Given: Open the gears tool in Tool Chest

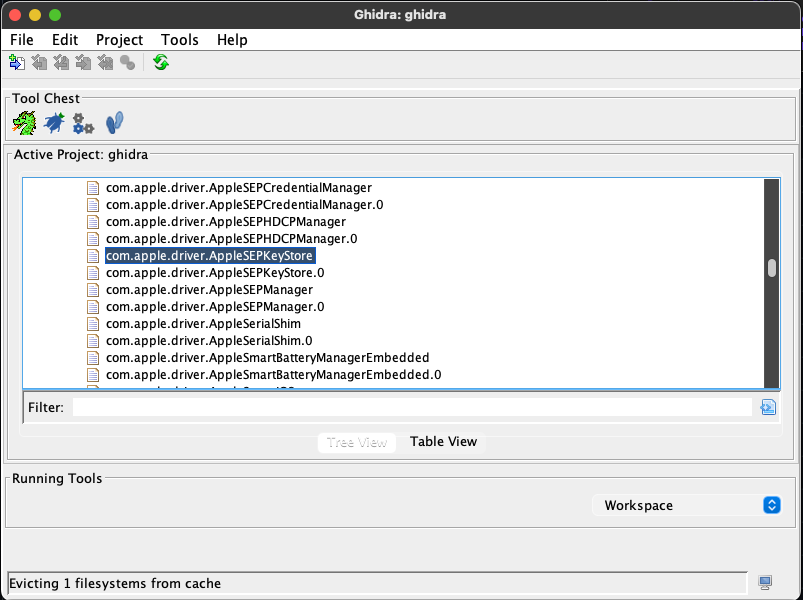Looking at the screenshot, I should 83,123.
